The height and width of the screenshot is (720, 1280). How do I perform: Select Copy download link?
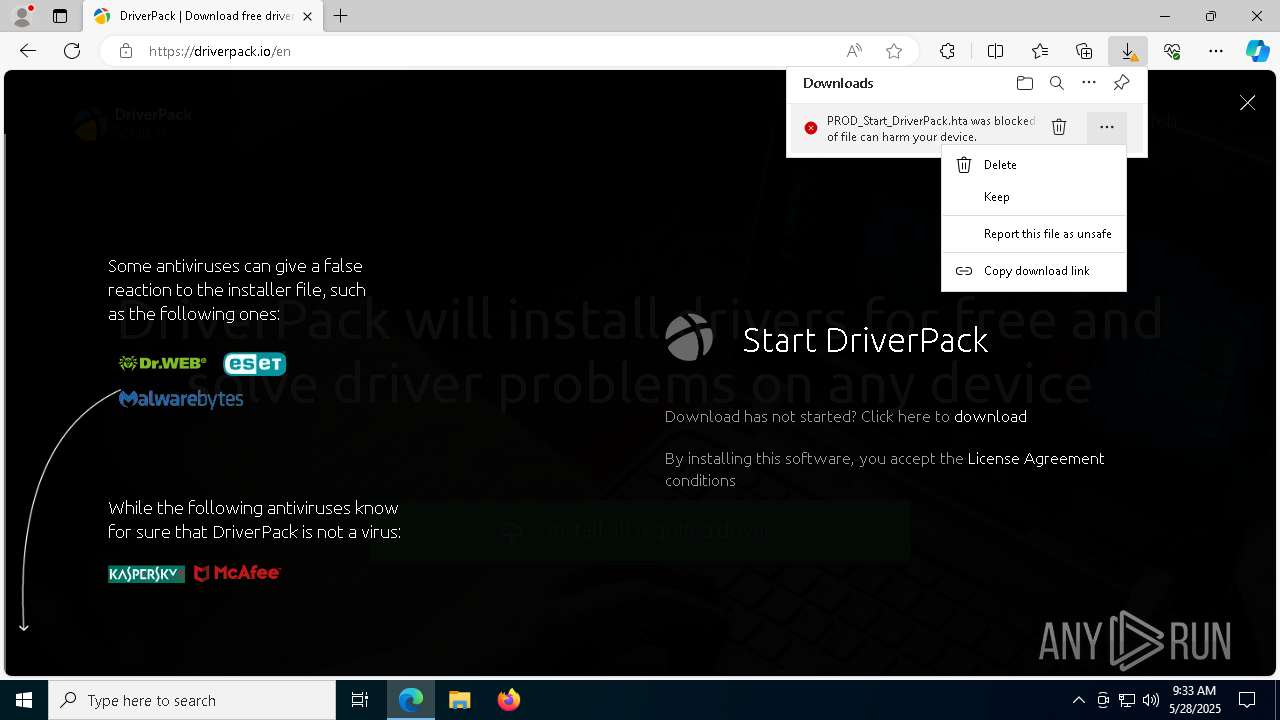pos(1034,271)
